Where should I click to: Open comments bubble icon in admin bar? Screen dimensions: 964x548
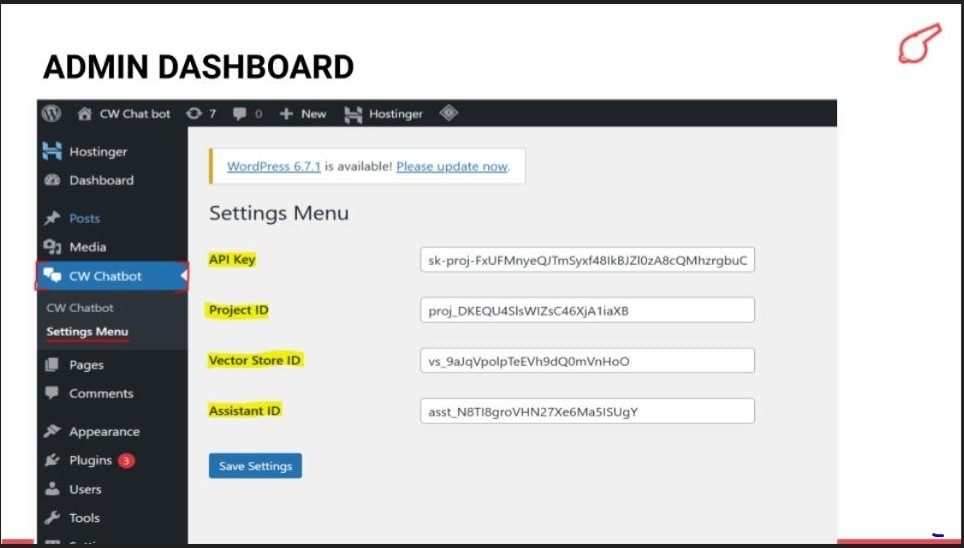(x=240, y=114)
